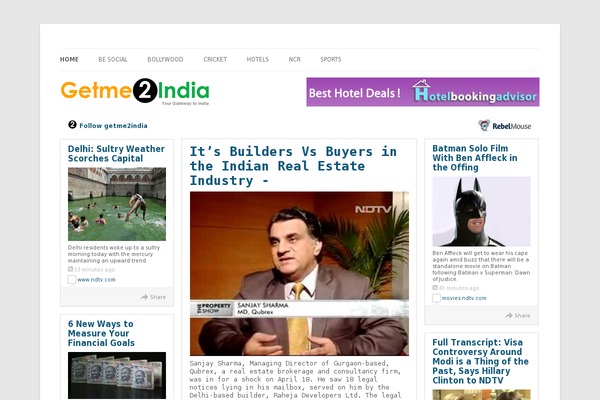The image size is (600, 400).
Task: Open the NCR menu item
Action: [x=295, y=59]
